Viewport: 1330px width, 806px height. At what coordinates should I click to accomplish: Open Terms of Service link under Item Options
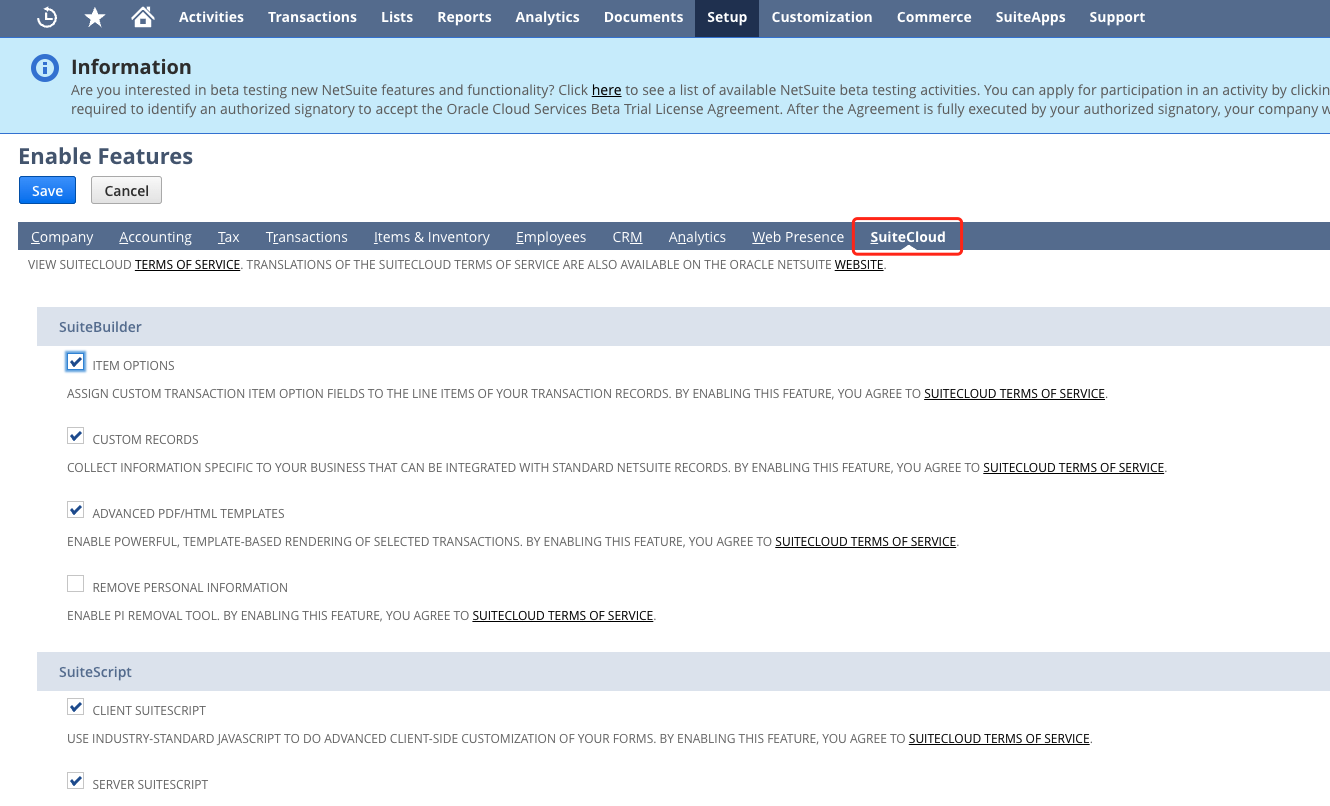pos(1014,394)
